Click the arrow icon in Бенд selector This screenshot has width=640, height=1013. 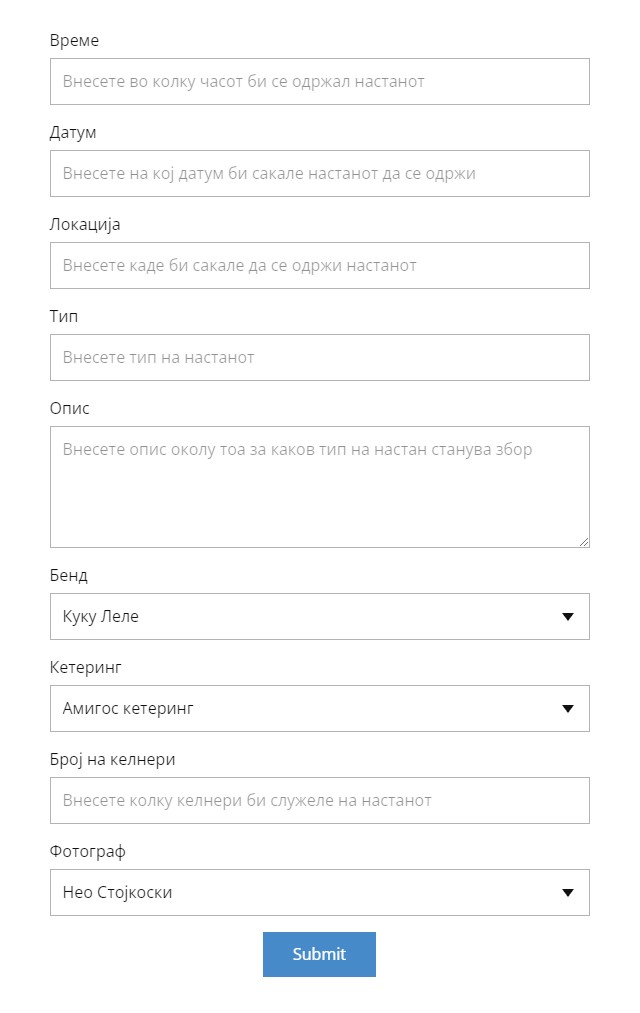click(568, 617)
